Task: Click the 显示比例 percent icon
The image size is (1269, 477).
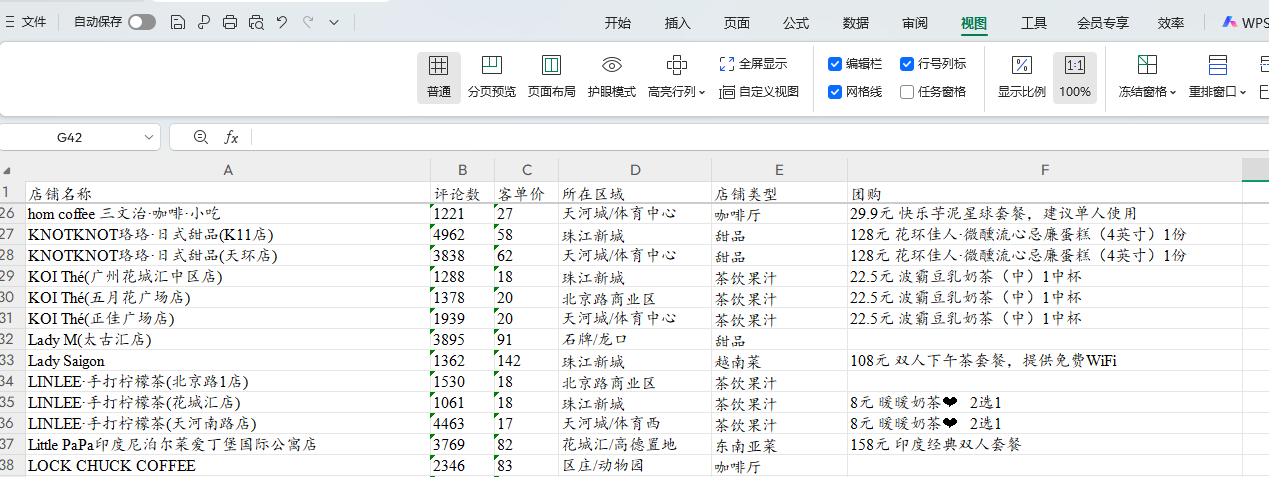Action: tap(1022, 66)
